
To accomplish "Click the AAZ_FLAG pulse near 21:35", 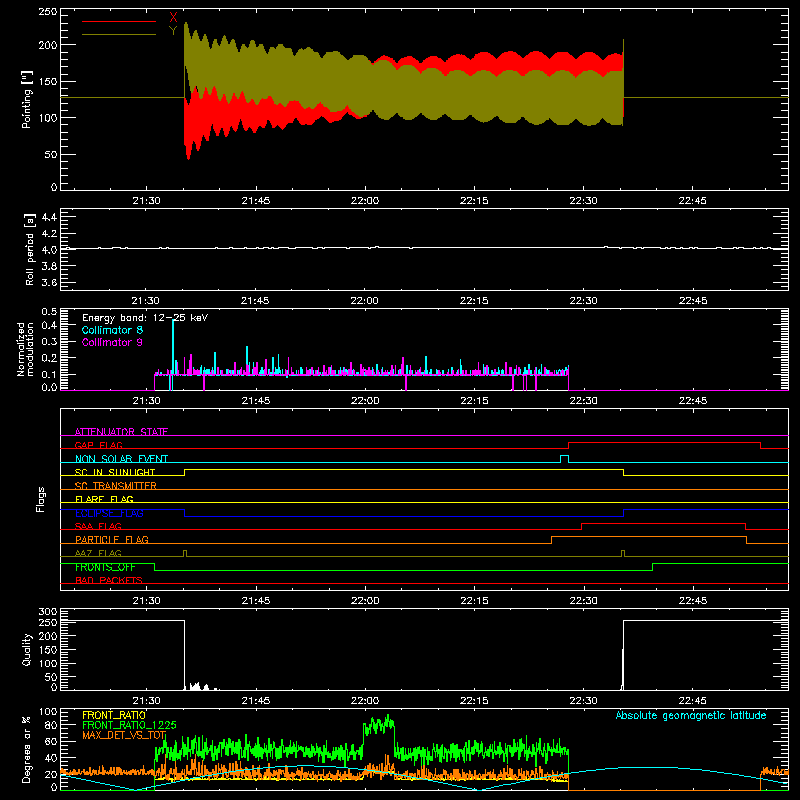I will click(x=185, y=553).
